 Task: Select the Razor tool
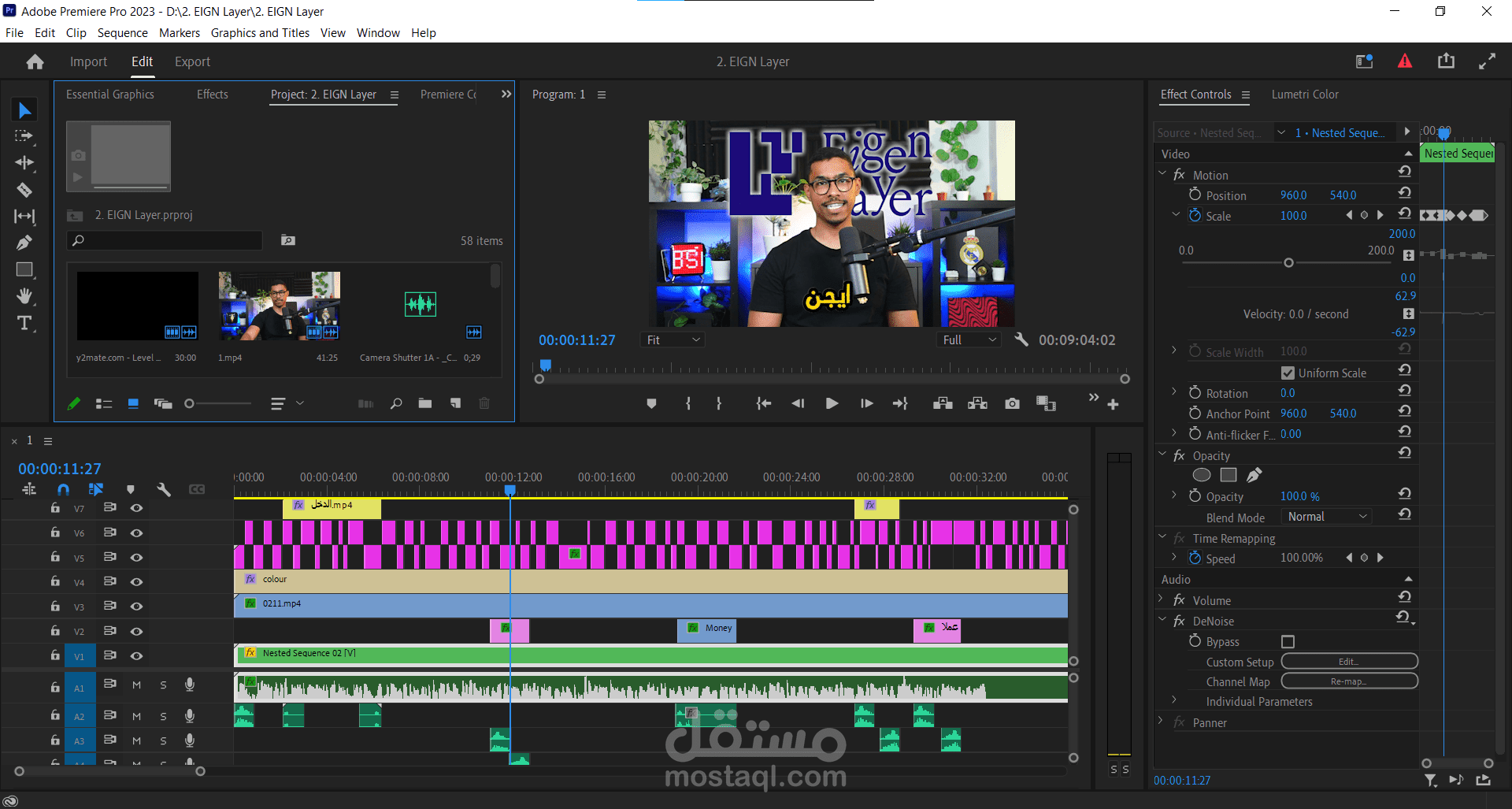click(24, 189)
